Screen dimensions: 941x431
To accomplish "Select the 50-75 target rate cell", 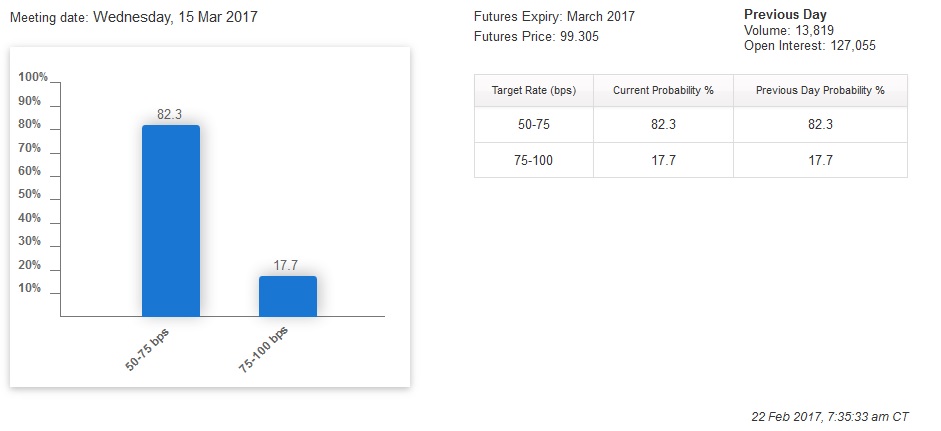I will [x=534, y=125].
